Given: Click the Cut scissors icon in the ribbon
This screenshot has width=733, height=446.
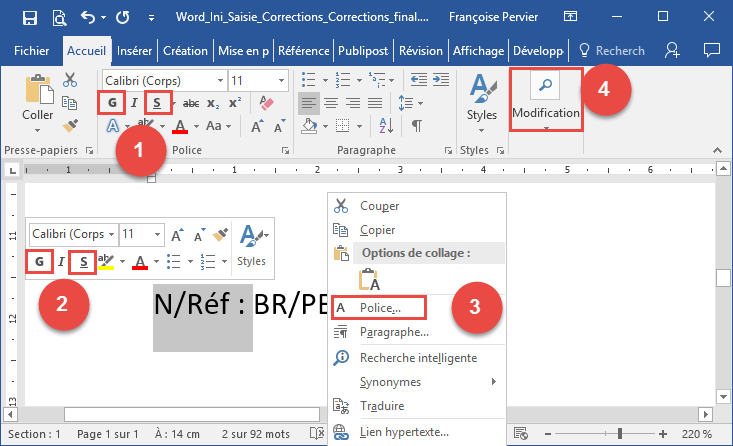Looking at the screenshot, I should [70, 80].
